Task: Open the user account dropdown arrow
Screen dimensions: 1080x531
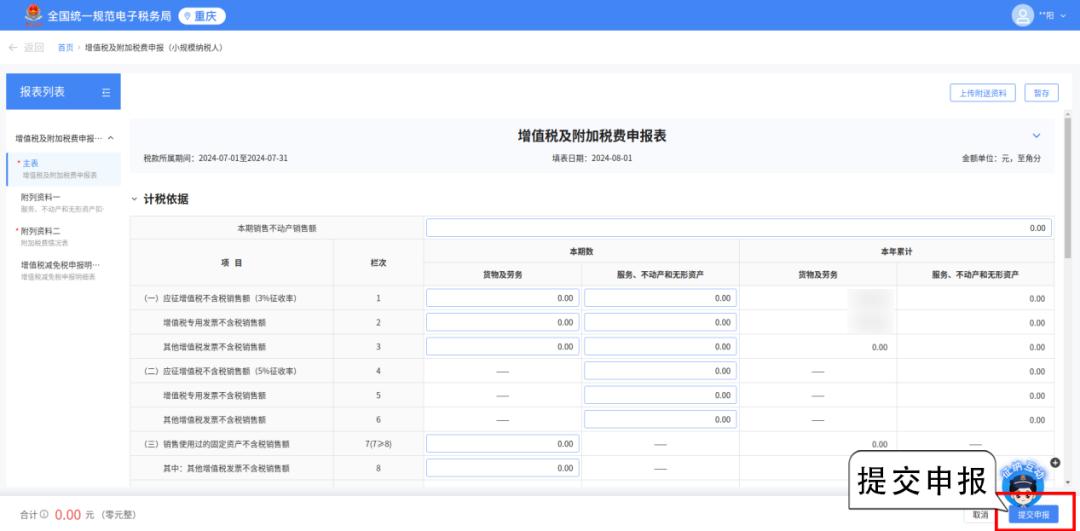Action: [x=1062, y=16]
